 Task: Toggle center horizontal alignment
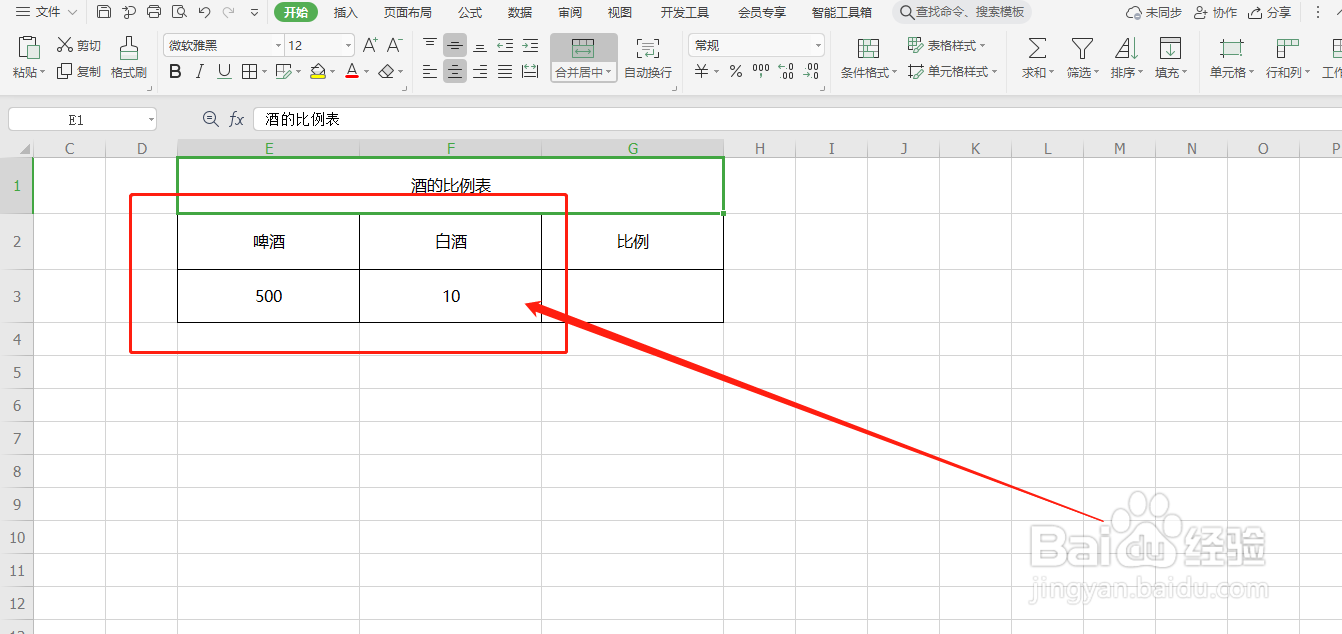(455, 71)
